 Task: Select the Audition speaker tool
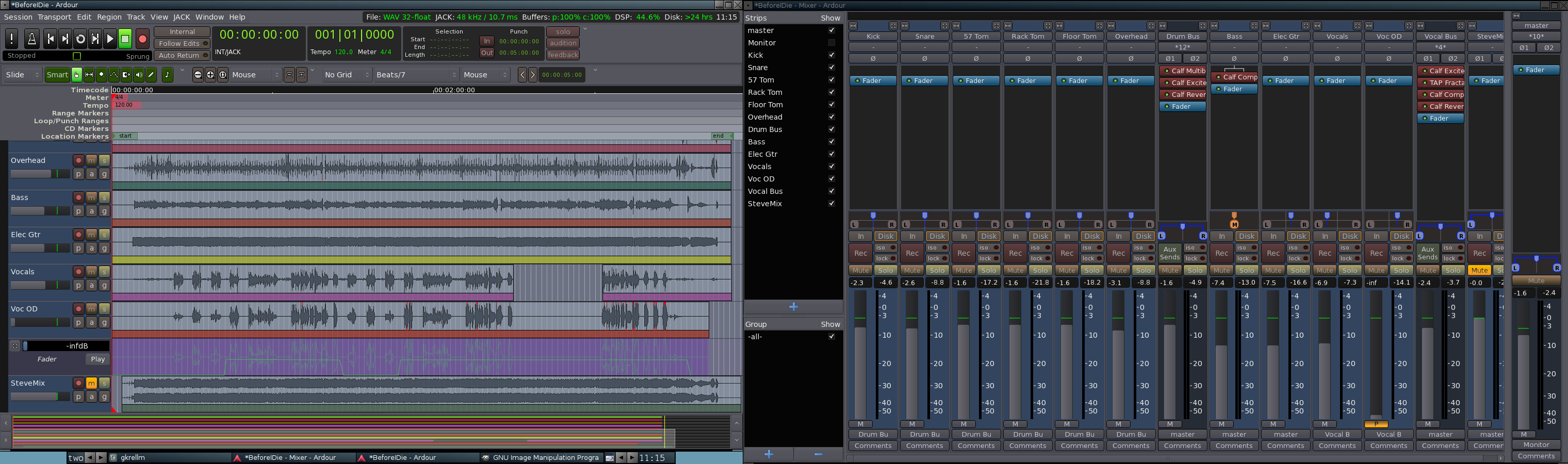tap(139, 75)
